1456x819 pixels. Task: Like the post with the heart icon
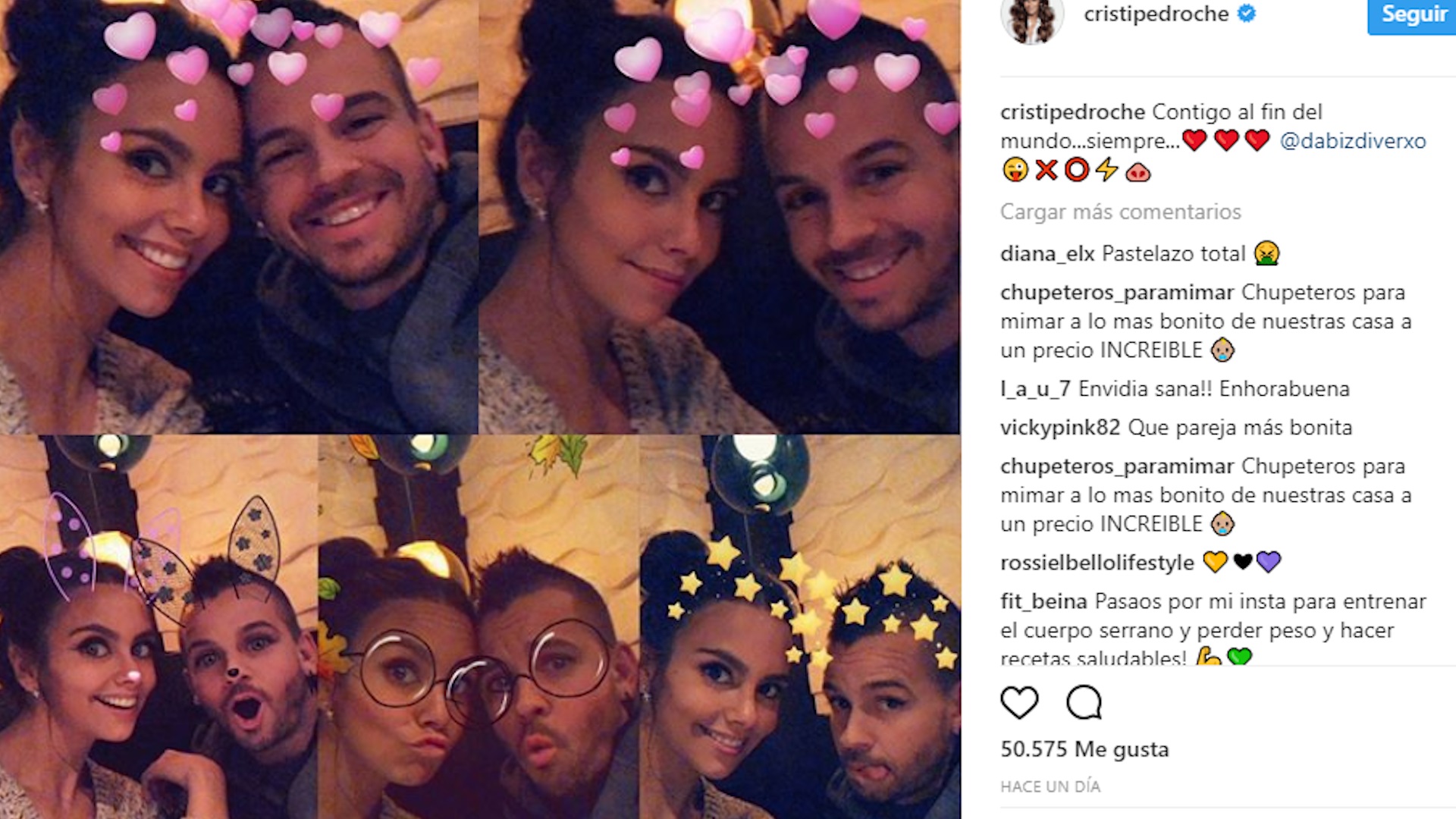[1019, 703]
